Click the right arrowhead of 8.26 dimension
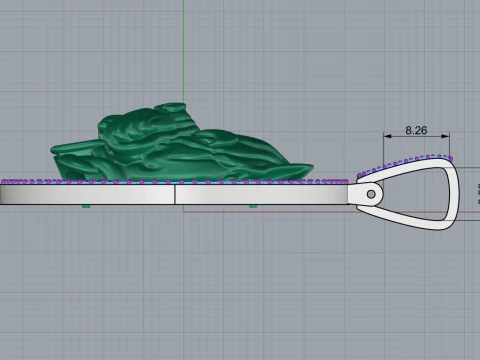Viewport: 480px width, 360px height. click(x=445, y=136)
